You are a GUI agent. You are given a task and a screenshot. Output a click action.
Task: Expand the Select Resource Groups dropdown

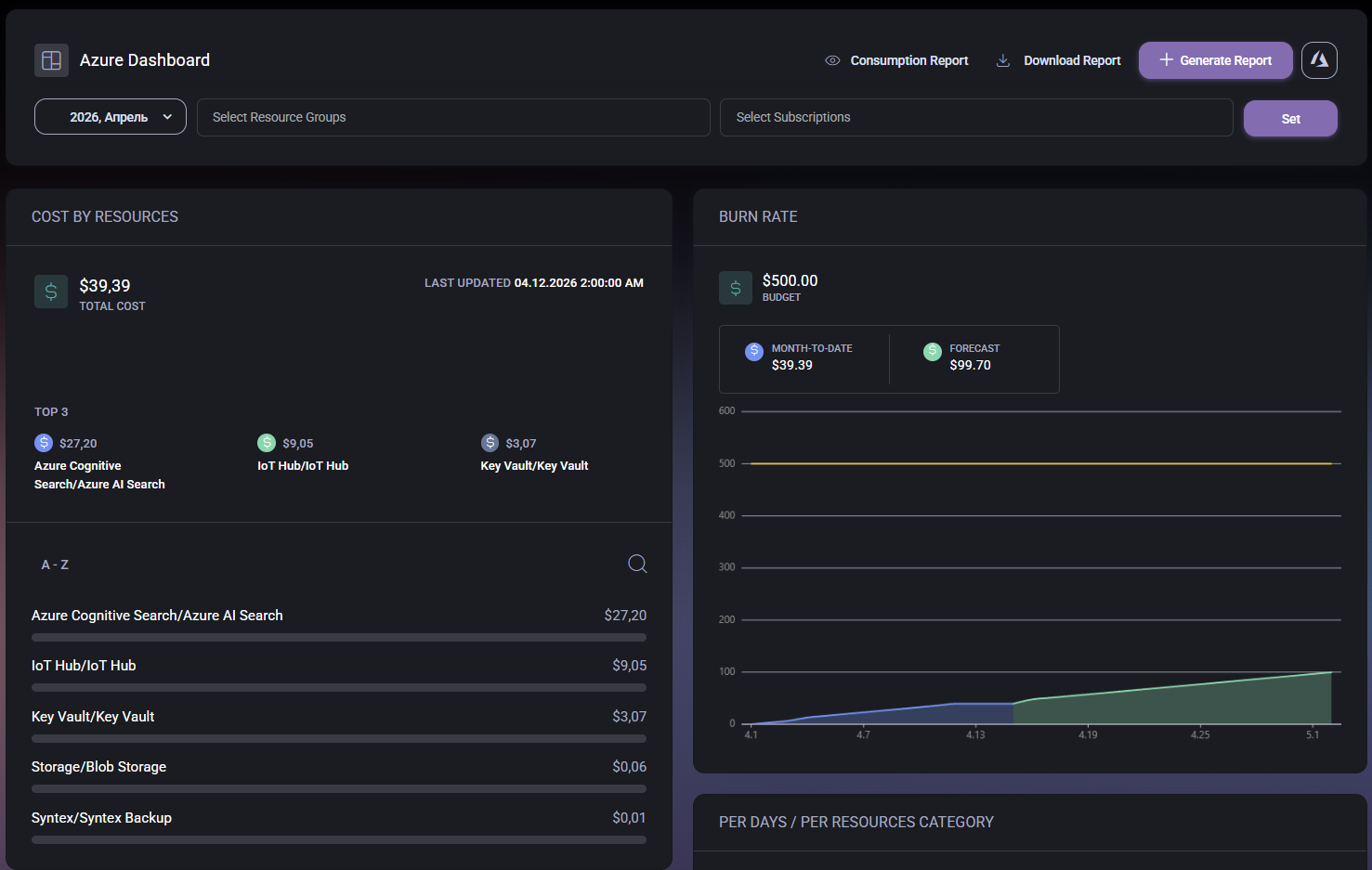click(453, 117)
